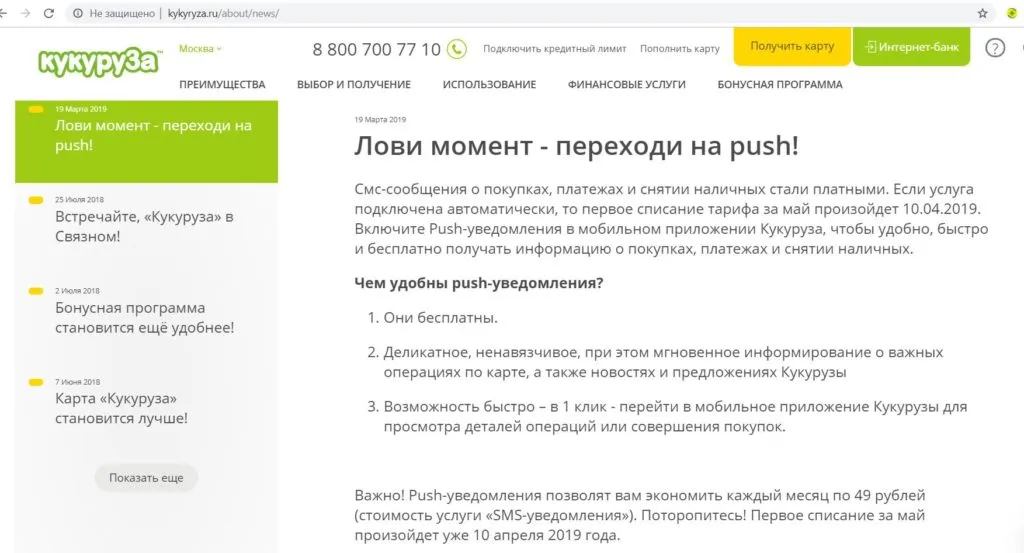Click the Показать еще button
The image size is (1024, 553).
click(x=146, y=478)
